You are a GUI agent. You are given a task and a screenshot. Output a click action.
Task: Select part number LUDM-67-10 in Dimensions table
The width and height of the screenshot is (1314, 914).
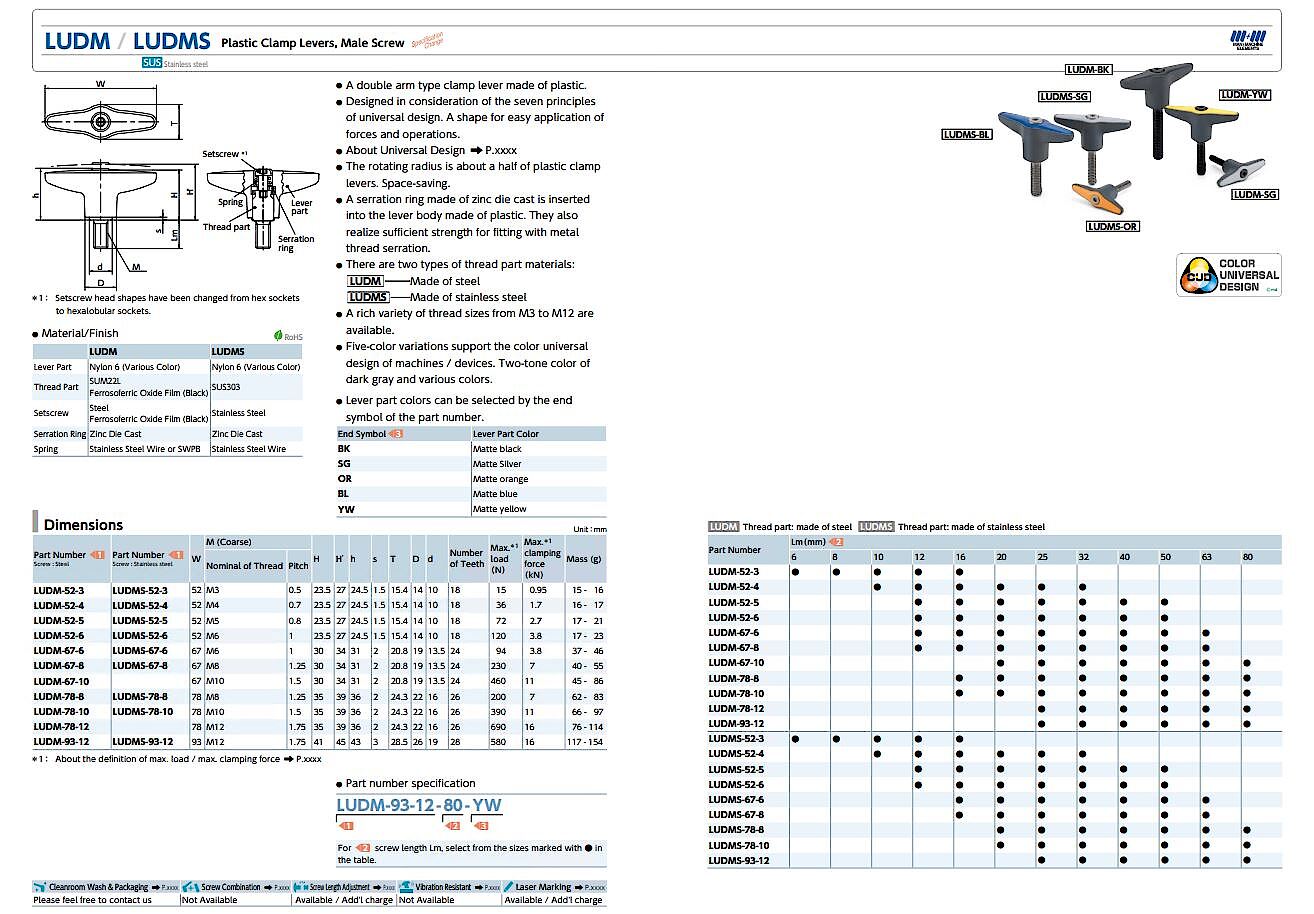coord(62,680)
